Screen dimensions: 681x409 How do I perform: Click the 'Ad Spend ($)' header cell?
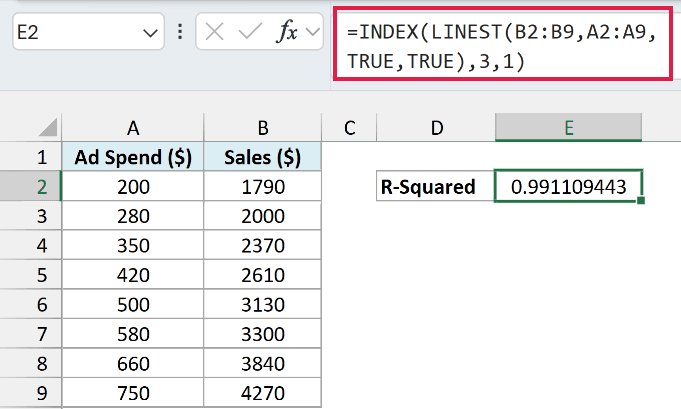pyautogui.click(x=133, y=157)
